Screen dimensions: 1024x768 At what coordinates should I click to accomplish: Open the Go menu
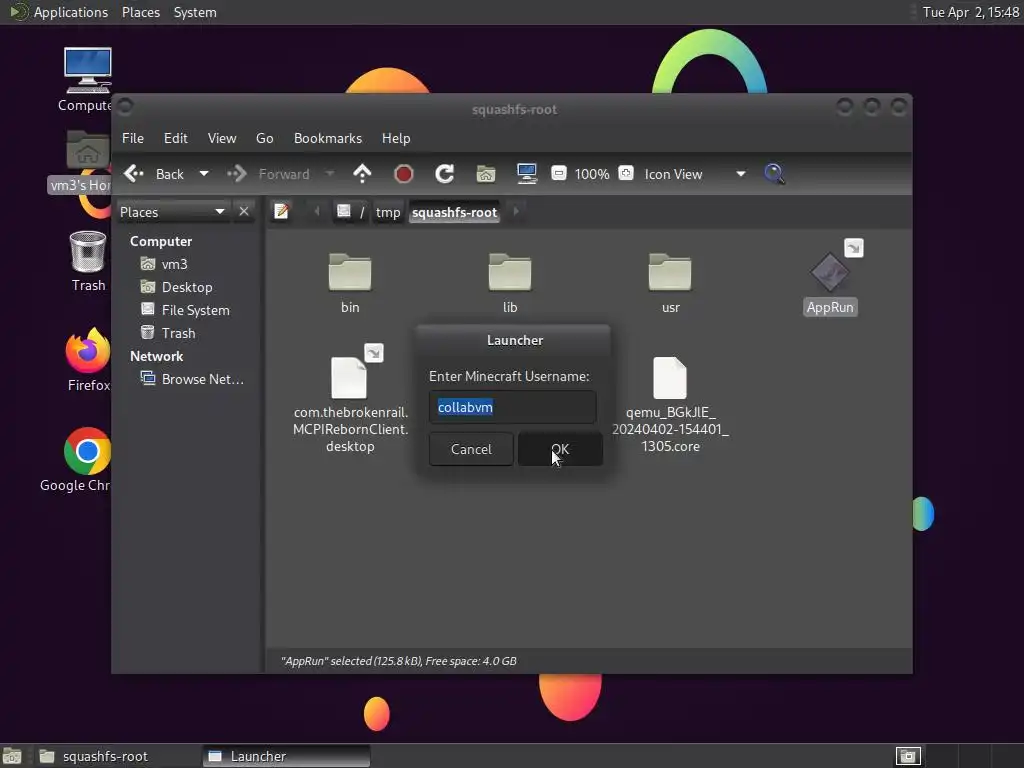point(264,138)
